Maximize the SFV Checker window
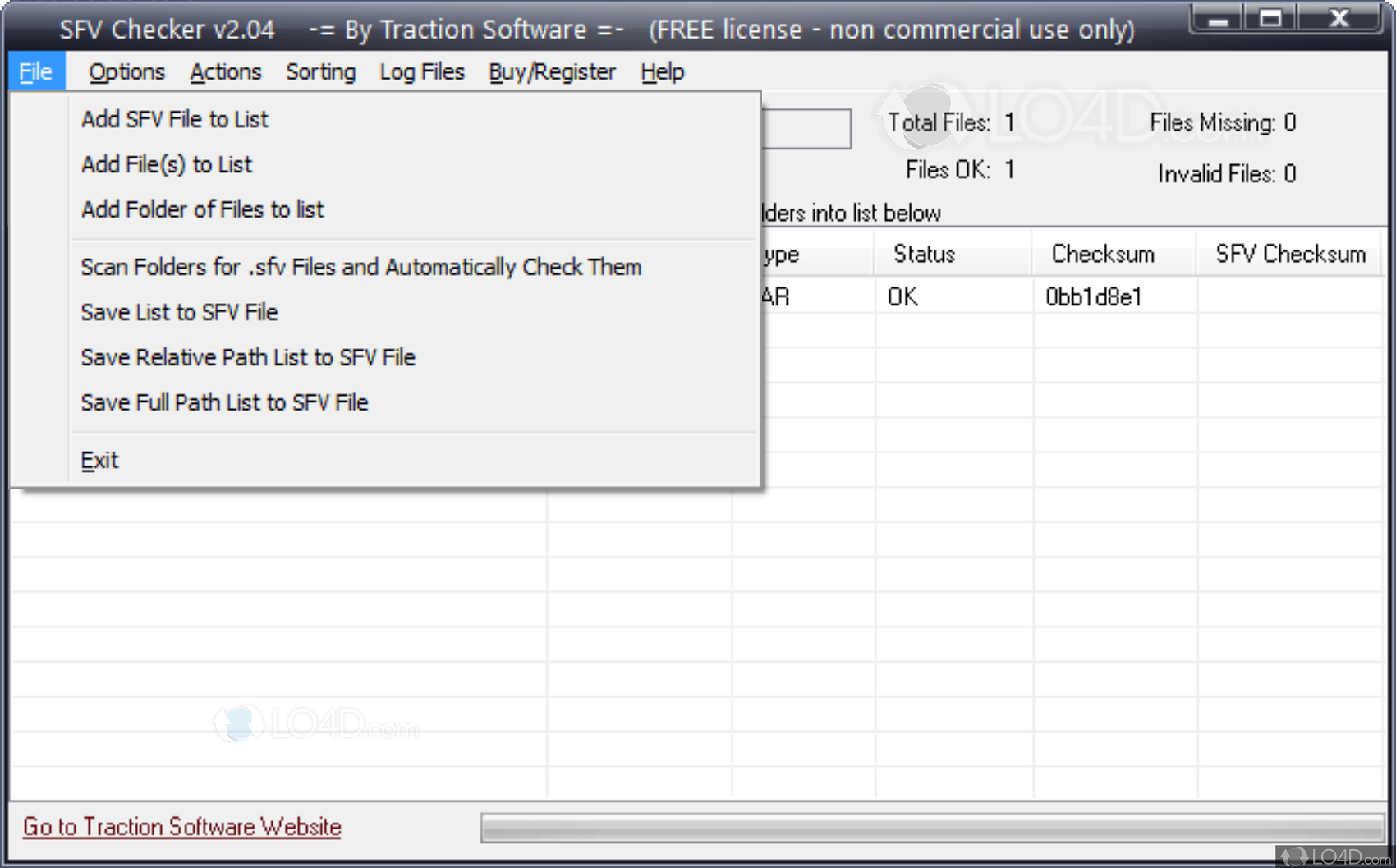This screenshot has width=1396, height=868. pyautogui.click(x=1270, y=19)
